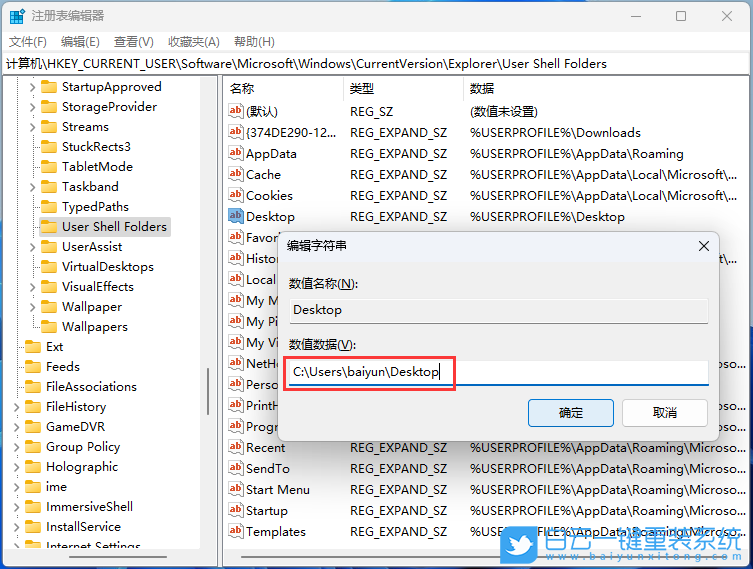Select the TabletMode folder icon
The image size is (753, 569).
click(x=49, y=167)
